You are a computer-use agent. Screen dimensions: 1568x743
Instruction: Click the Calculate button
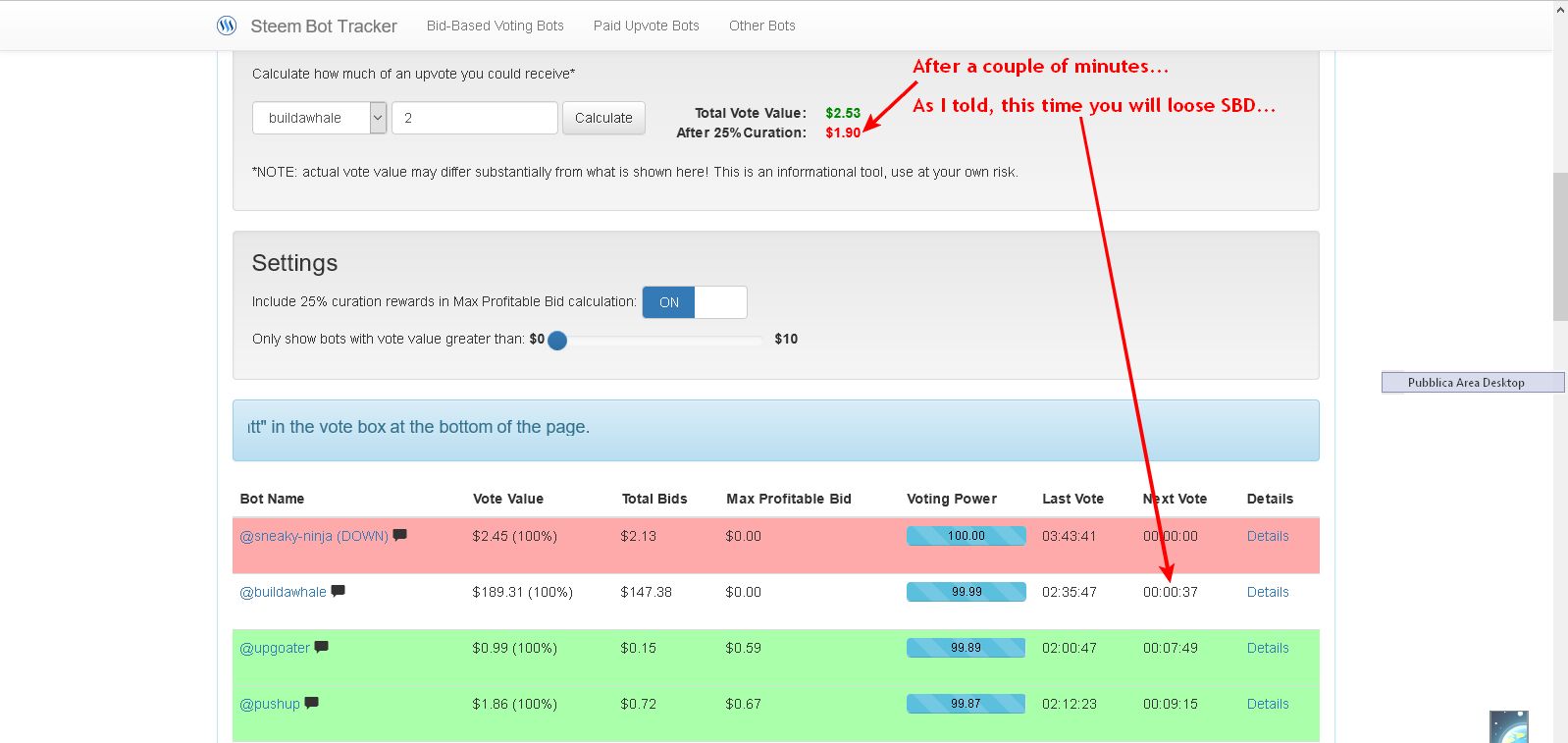(603, 118)
